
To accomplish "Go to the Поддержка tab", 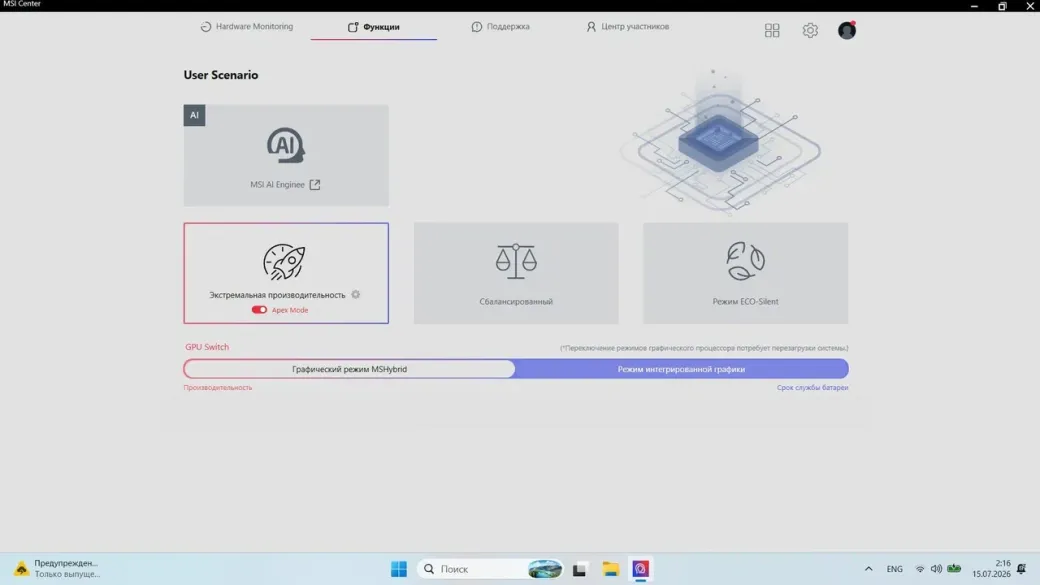I will 501,27.
